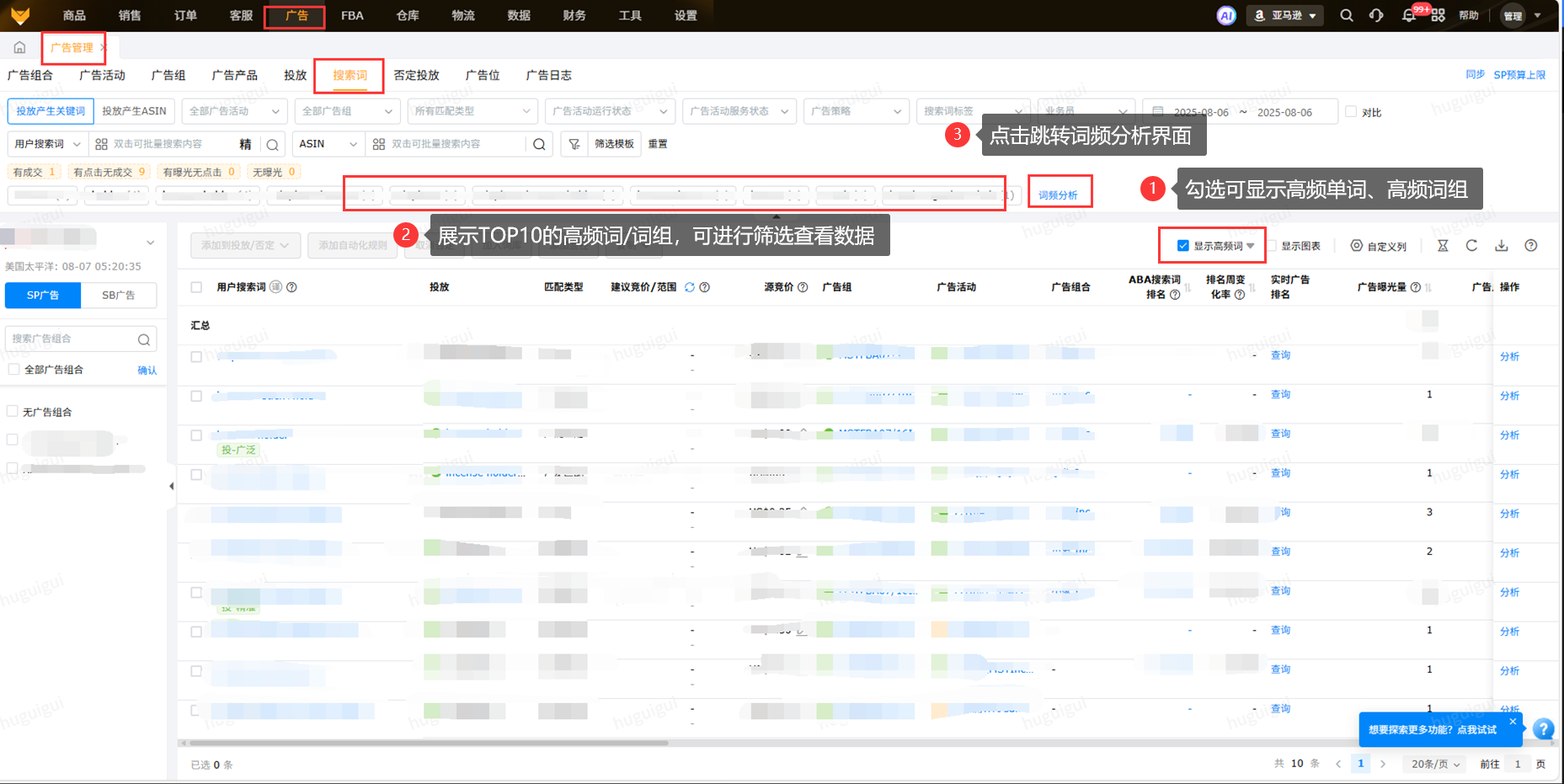Screen dimensions: 1564x784
Task: Open the AI assistant icon
Action: [1226, 16]
